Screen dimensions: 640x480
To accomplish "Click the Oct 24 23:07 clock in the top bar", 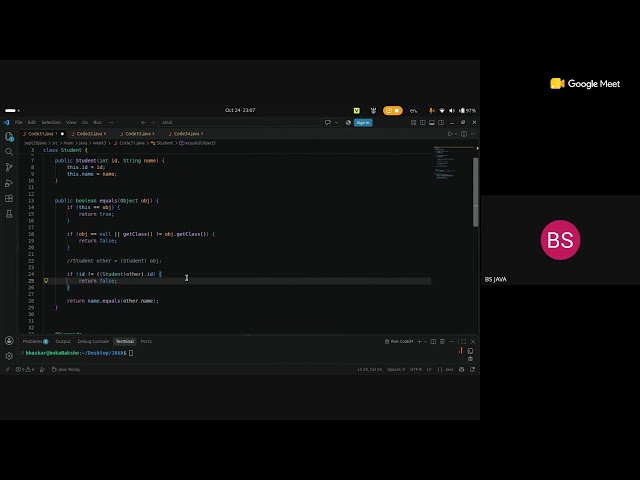I will (x=240, y=110).
